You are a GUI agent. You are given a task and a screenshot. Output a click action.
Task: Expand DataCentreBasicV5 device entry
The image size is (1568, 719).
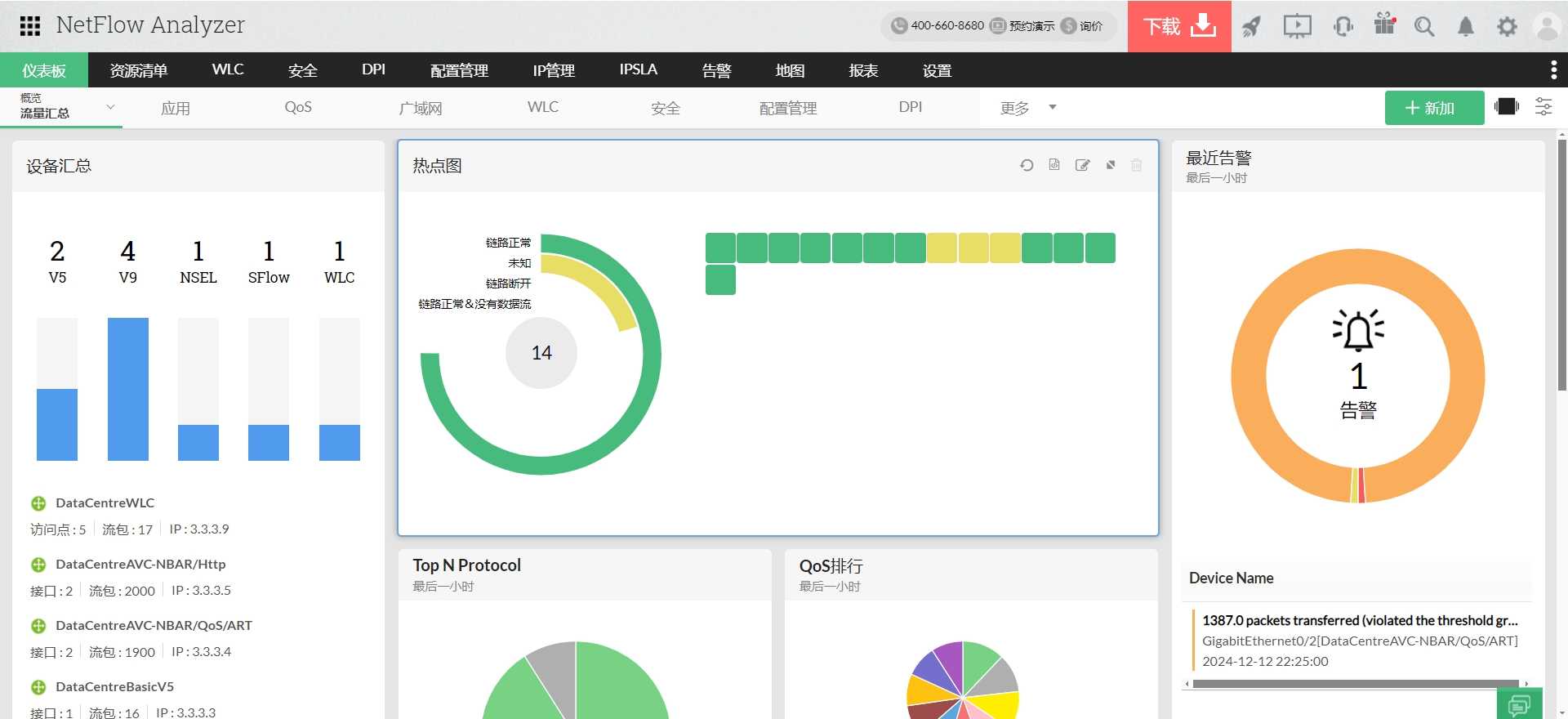pos(38,687)
